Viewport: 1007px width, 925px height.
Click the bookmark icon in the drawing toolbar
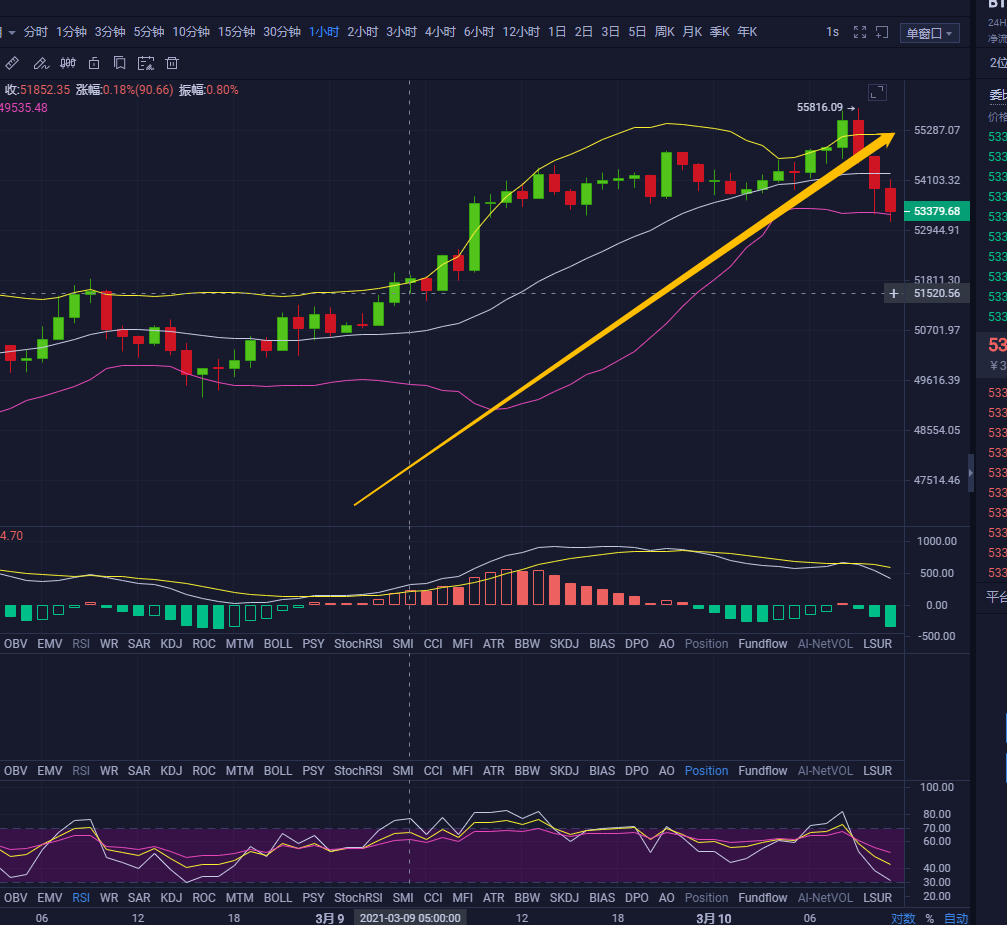point(119,63)
